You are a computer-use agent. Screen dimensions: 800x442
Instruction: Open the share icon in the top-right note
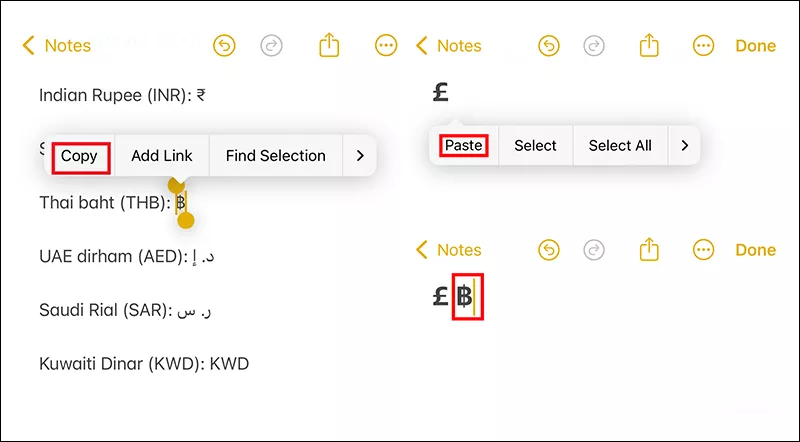(x=649, y=45)
